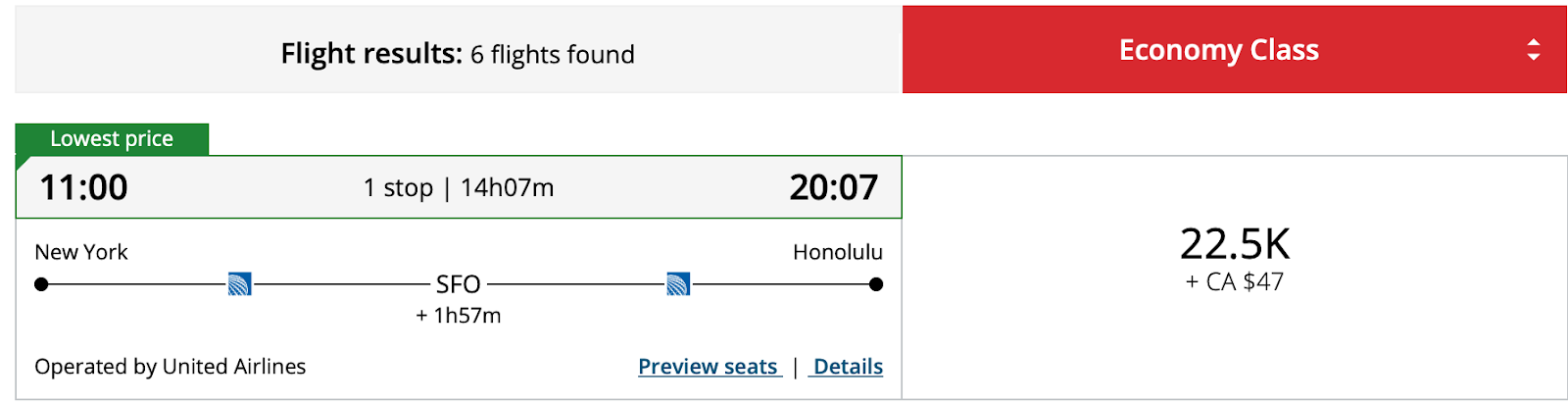The width and height of the screenshot is (1568, 403).
Task: Click the 11:00 departure time
Action: click(83, 187)
